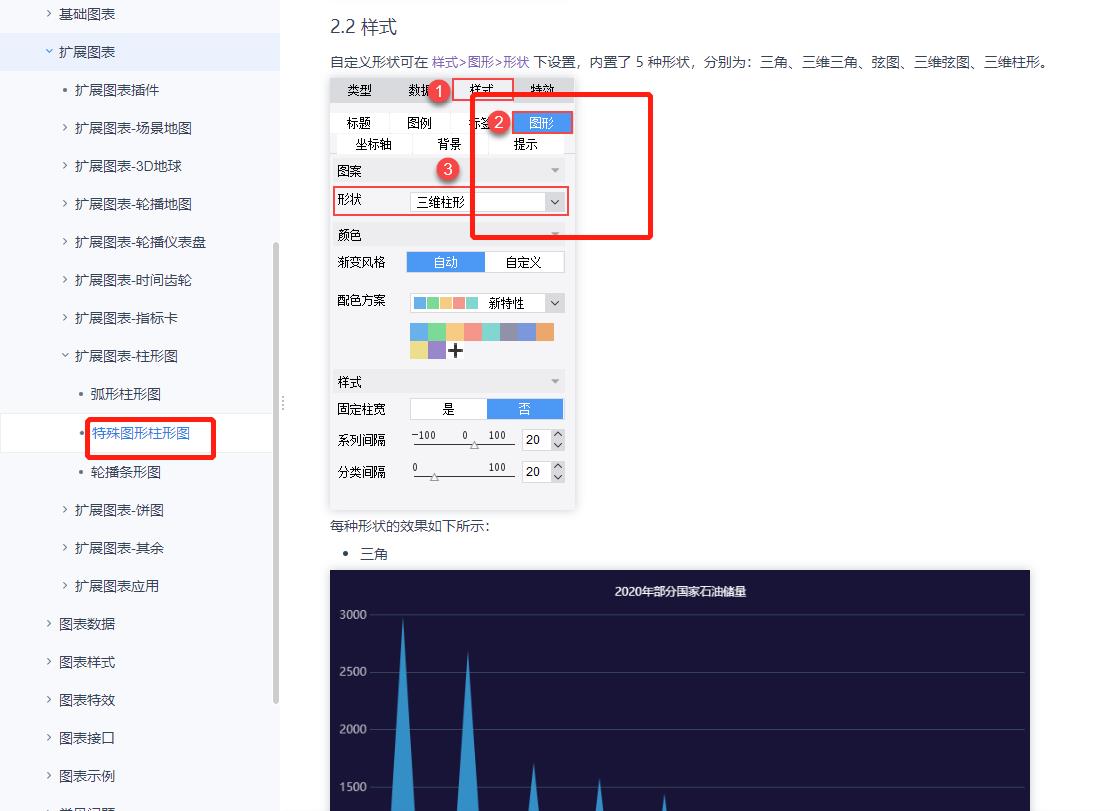Open the 弧形柱形图 page
Image resolution: width=1118 pixels, height=811 pixels.
125,394
